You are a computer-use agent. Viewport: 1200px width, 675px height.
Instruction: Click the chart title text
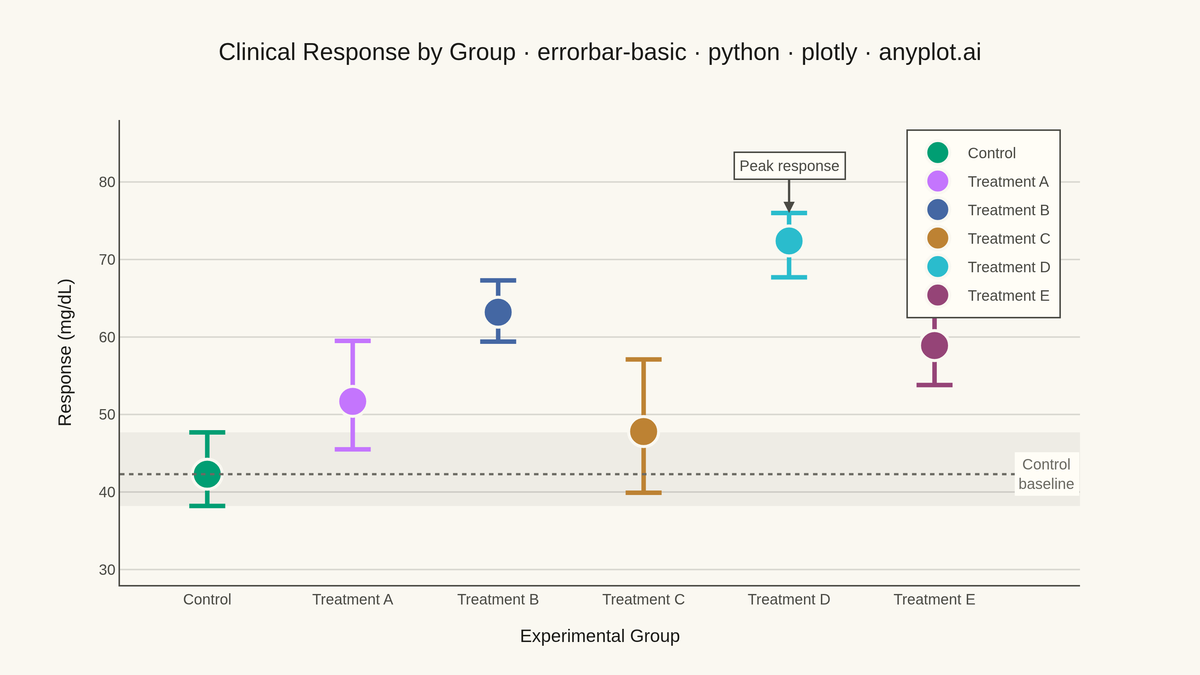pyautogui.click(x=600, y=52)
